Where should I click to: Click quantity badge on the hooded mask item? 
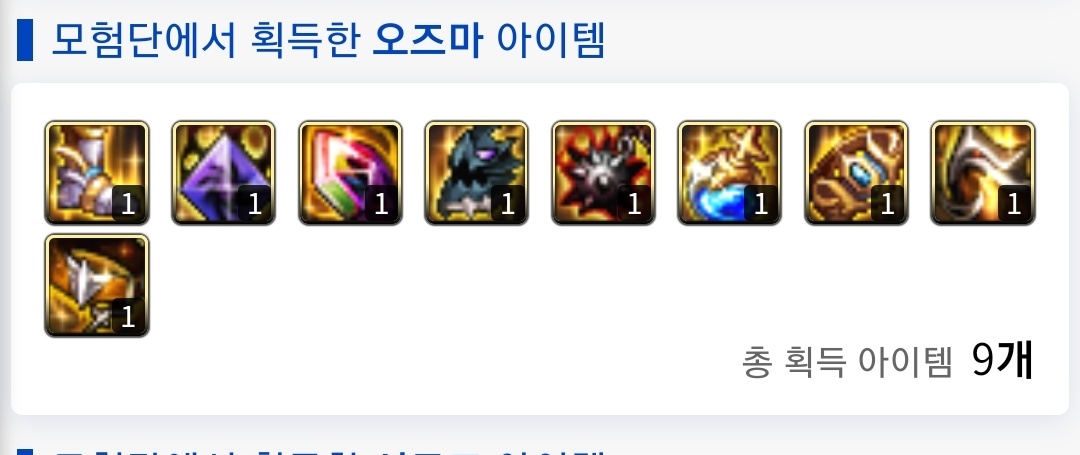pos(508,204)
